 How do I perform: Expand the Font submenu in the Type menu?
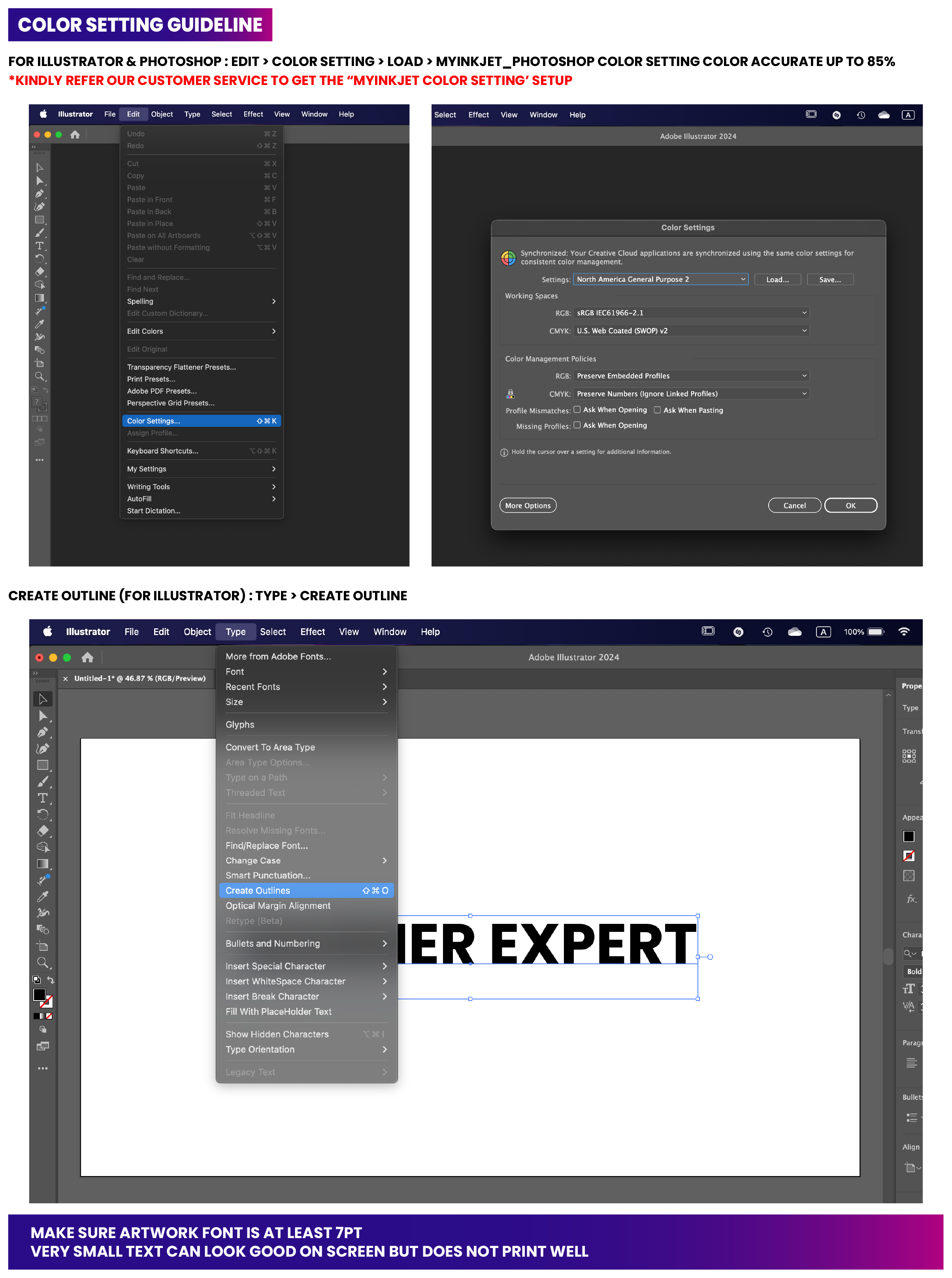click(306, 671)
